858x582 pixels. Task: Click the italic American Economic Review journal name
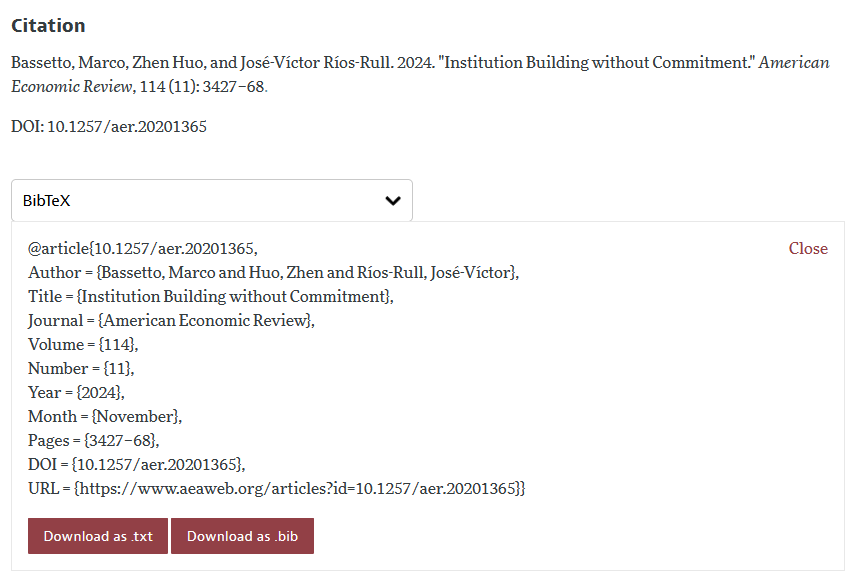coord(794,62)
